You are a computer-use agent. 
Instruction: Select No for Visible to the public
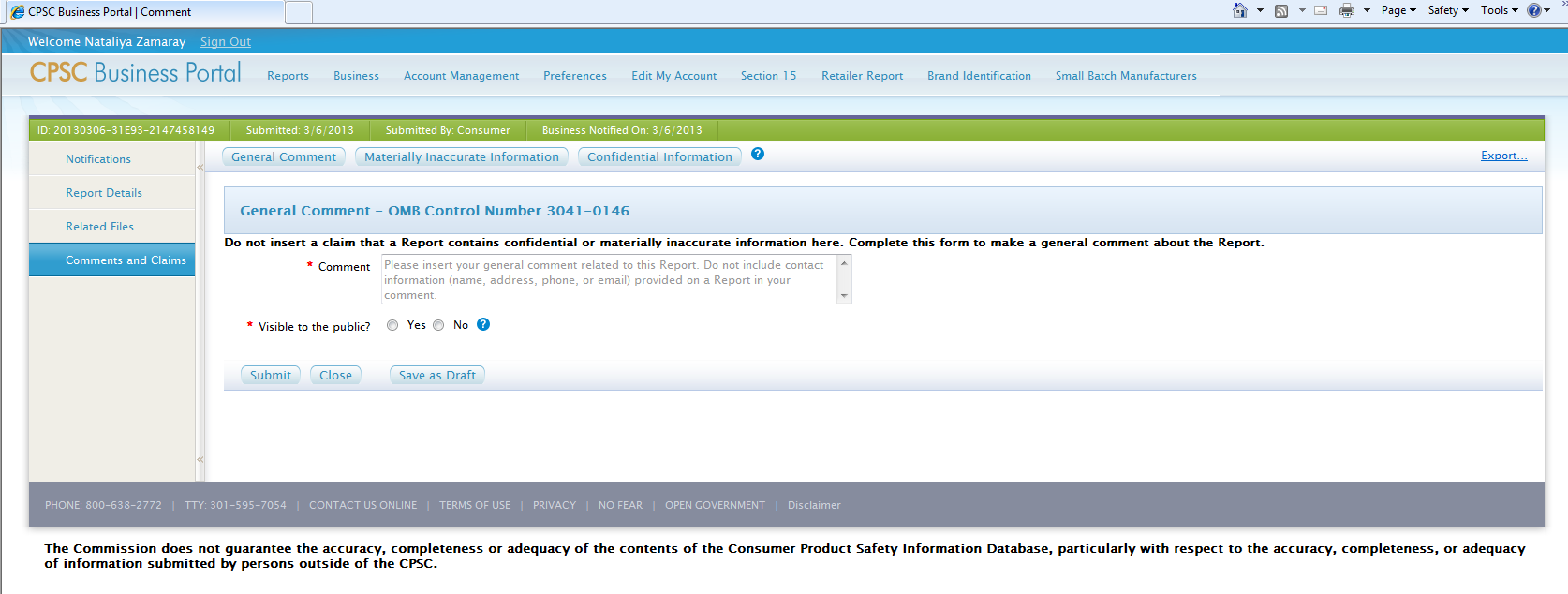pyautogui.click(x=438, y=325)
